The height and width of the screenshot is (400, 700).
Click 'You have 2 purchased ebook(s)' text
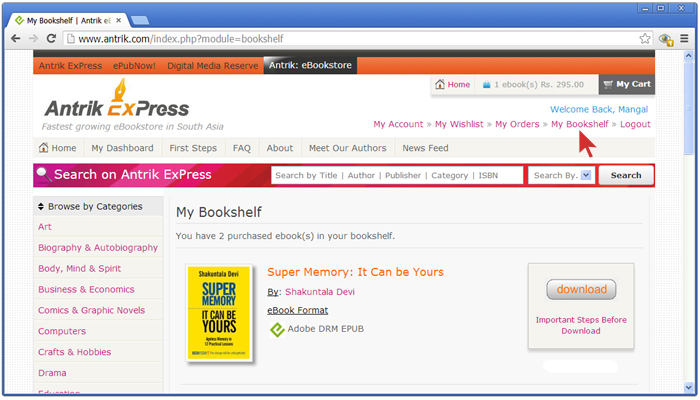click(x=285, y=236)
